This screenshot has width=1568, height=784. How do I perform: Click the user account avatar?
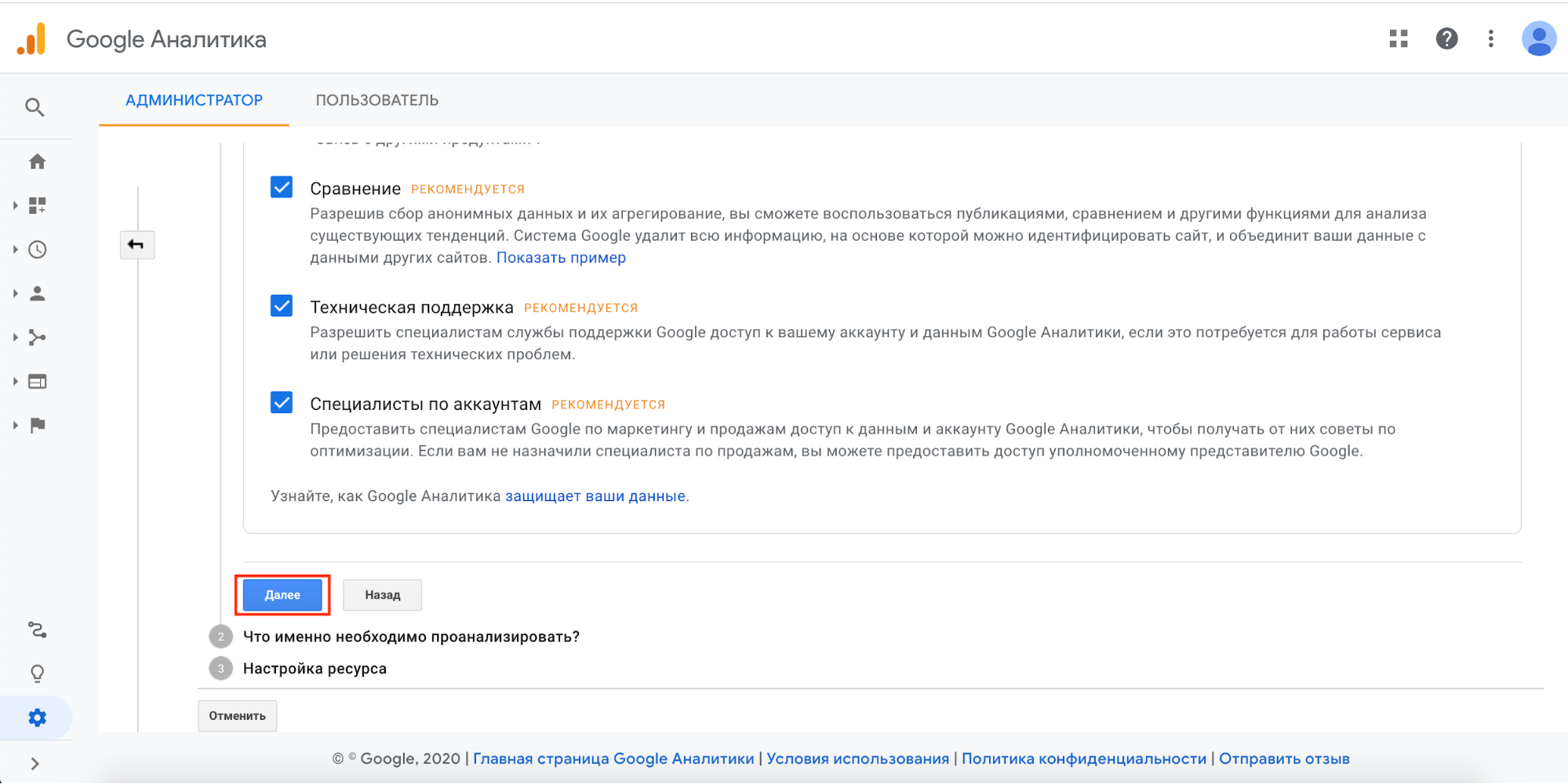point(1538,38)
